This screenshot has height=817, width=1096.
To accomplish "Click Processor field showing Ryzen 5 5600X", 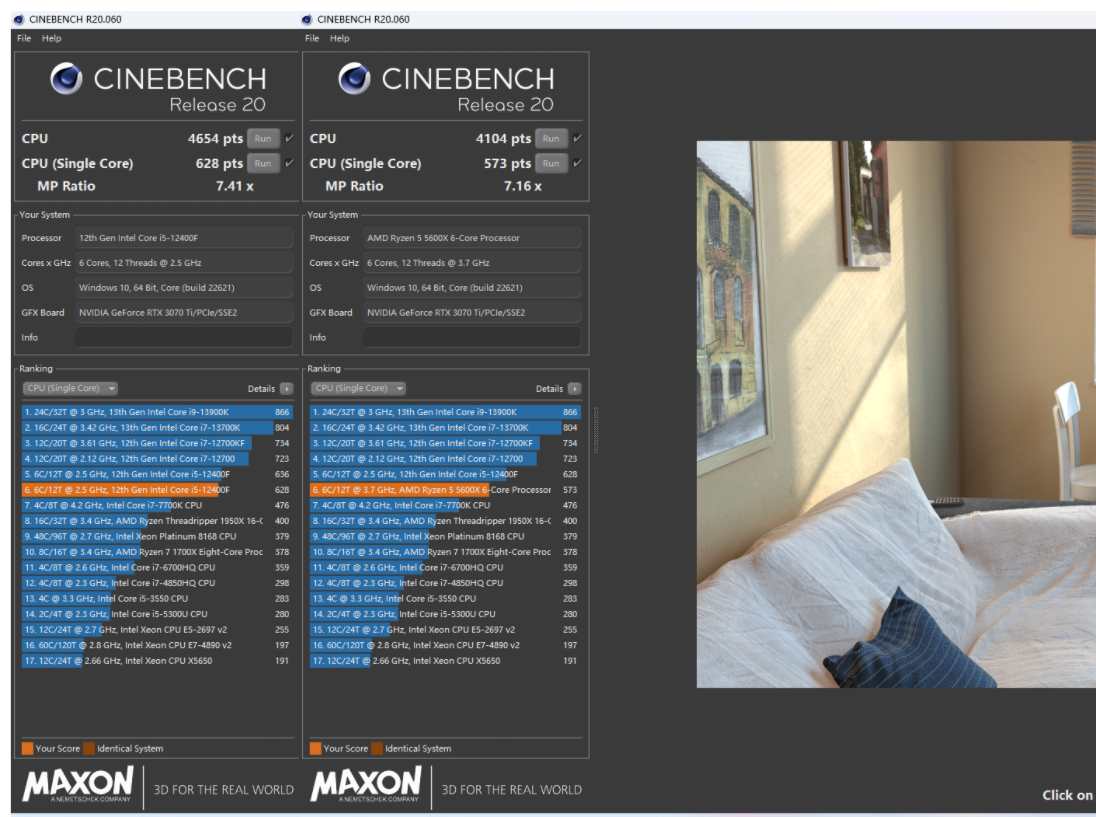I will click(472, 238).
